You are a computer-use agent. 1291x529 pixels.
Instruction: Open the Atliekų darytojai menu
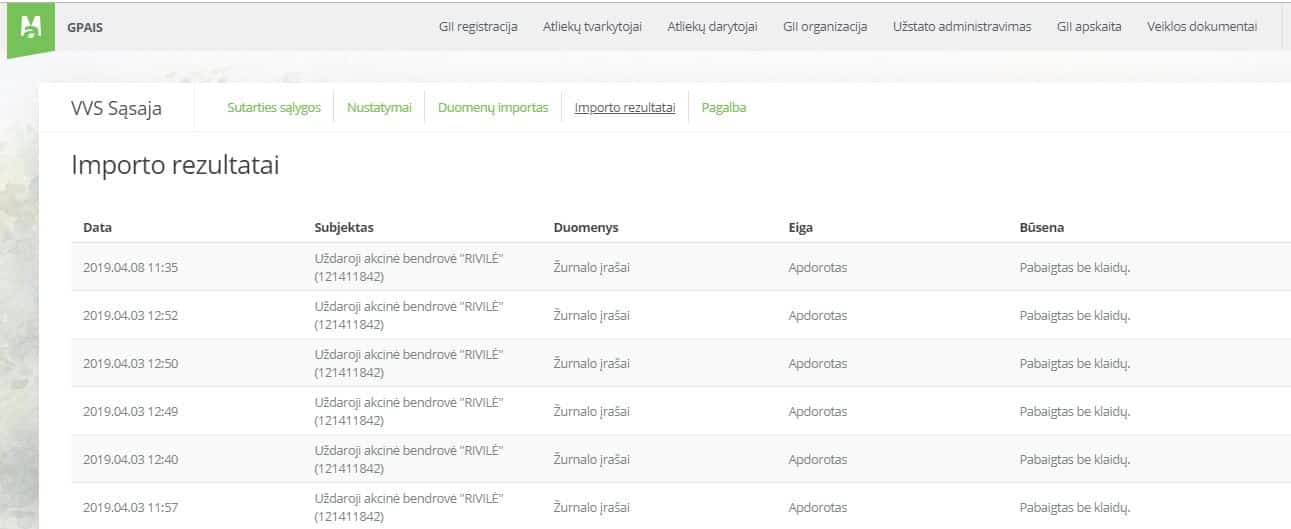(712, 27)
